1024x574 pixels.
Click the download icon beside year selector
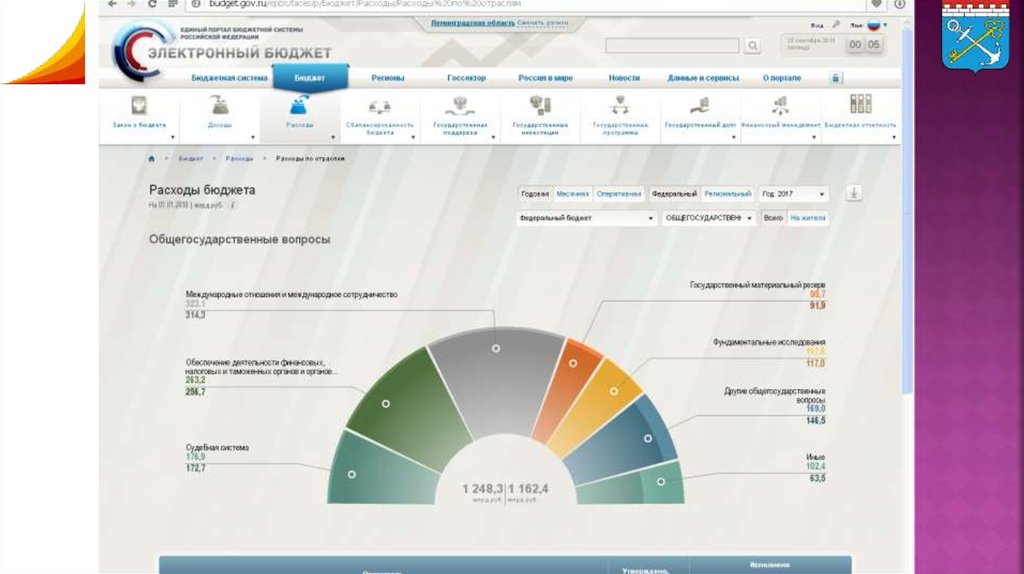pos(854,194)
